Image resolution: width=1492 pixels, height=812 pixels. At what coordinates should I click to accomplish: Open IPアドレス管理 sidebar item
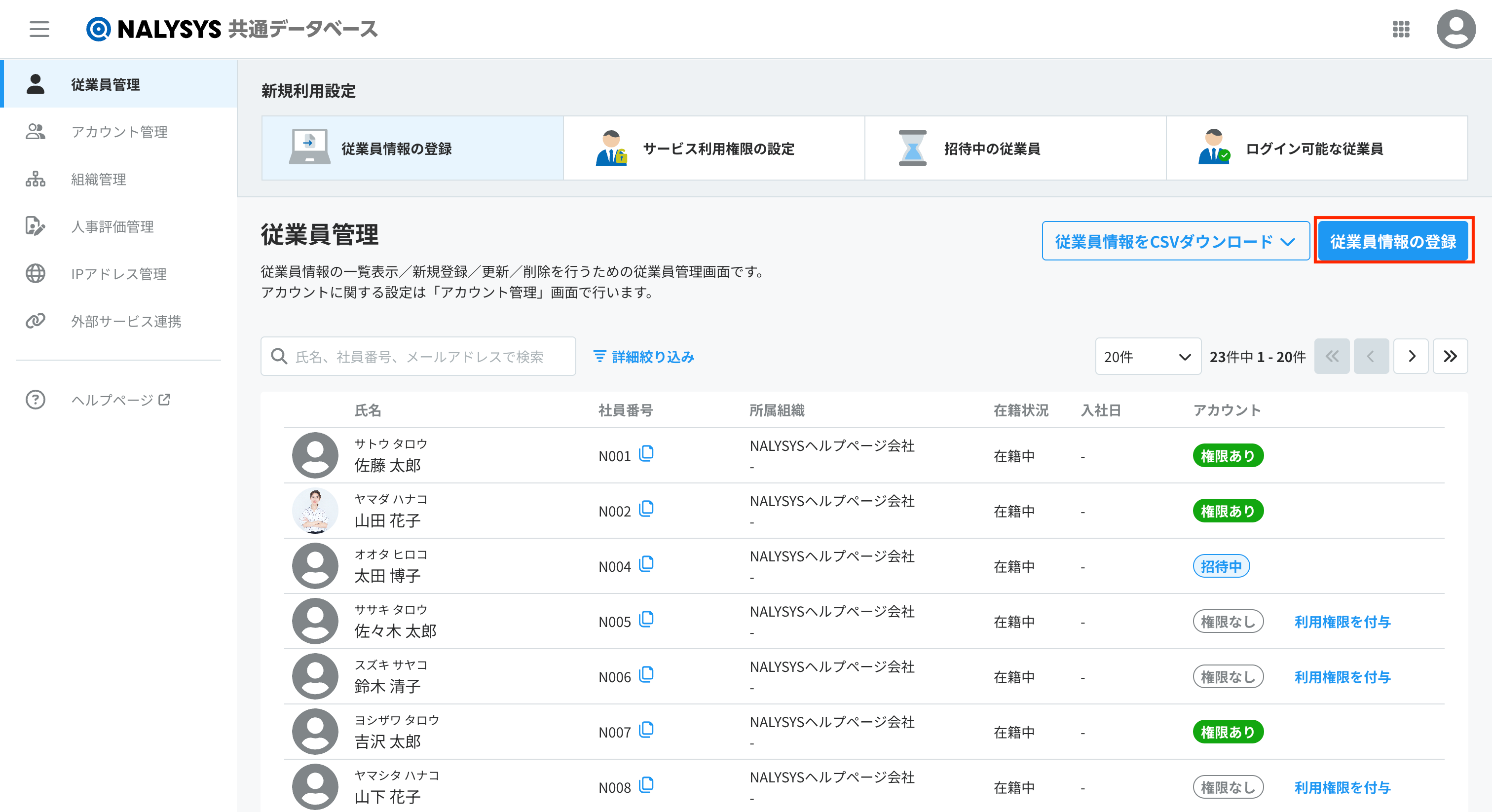pyautogui.click(x=119, y=274)
